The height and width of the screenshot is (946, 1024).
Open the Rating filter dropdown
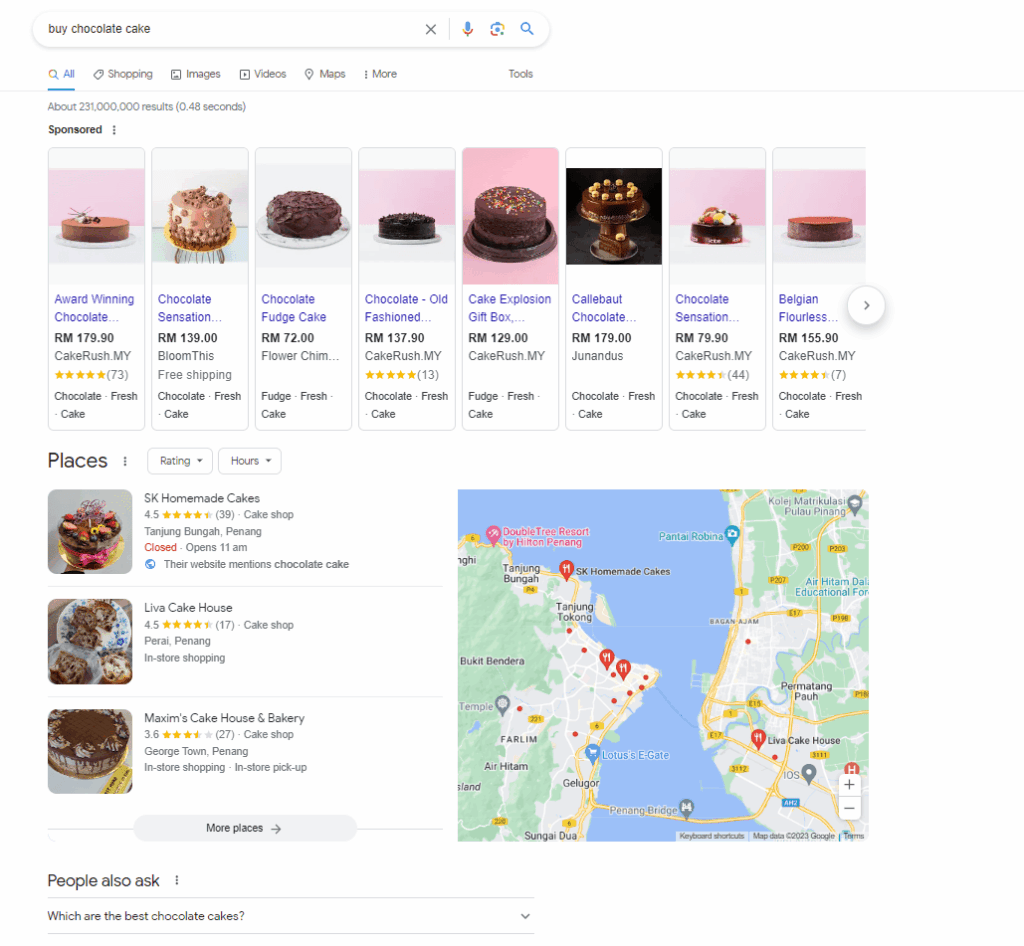(x=179, y=461)
